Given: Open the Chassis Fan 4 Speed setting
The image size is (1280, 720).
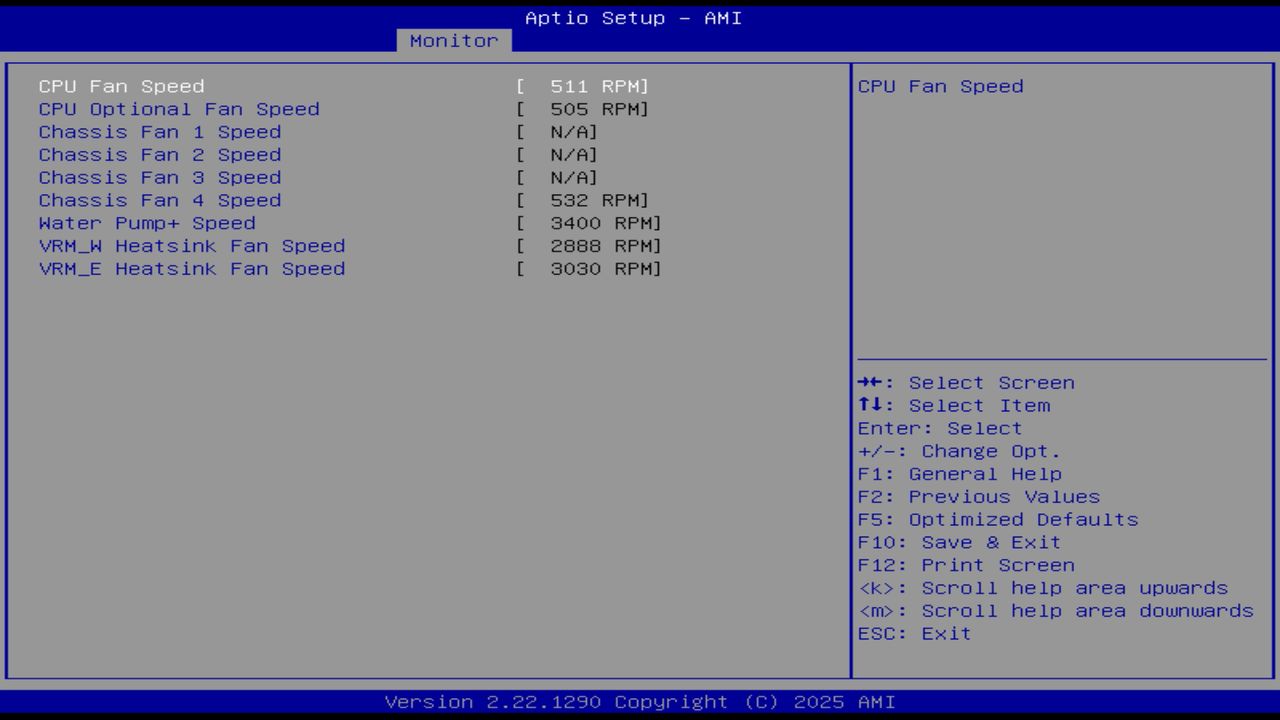Looking at the screenshot, I should pos(159,200).
